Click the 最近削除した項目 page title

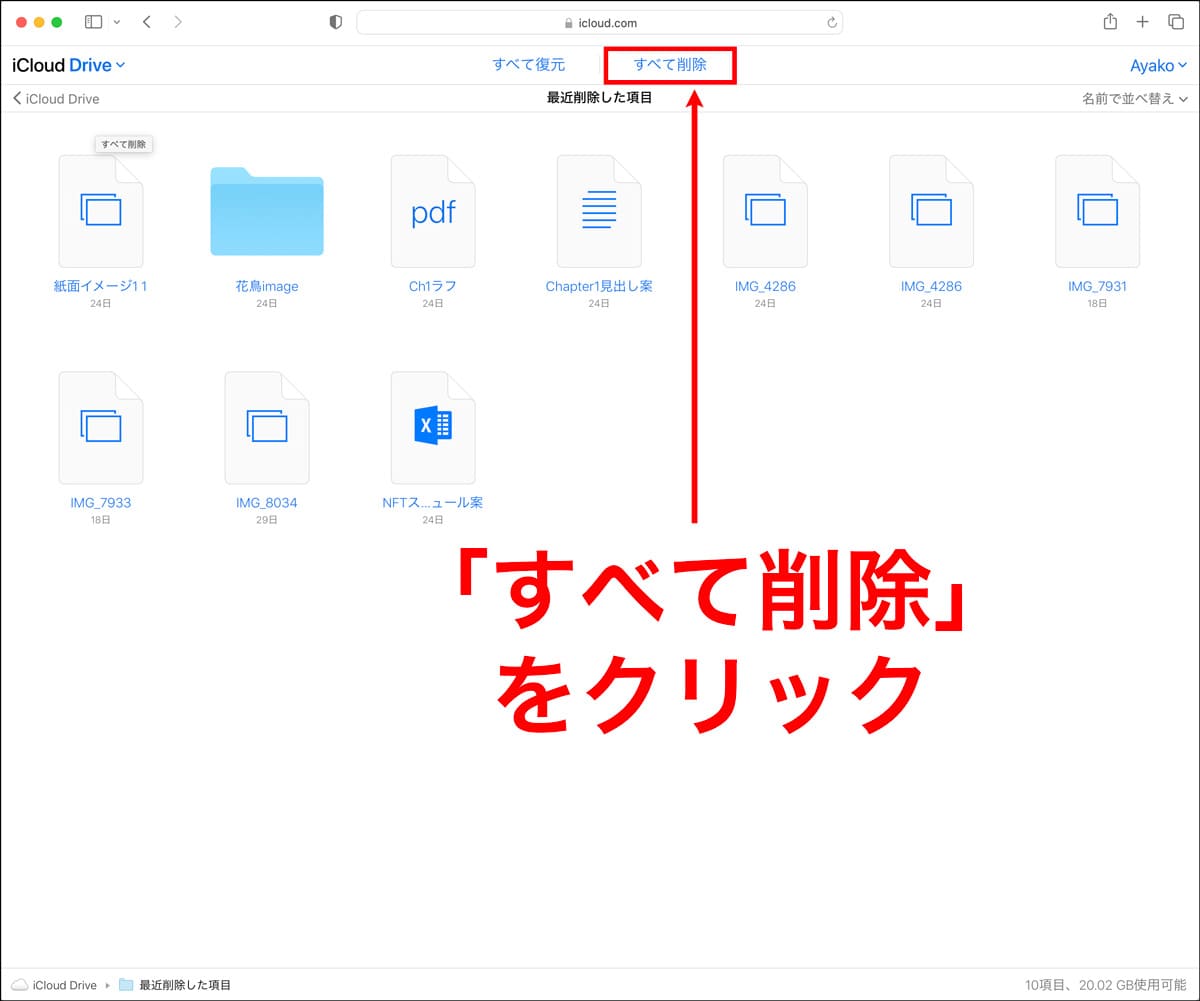tap(600, 98)
